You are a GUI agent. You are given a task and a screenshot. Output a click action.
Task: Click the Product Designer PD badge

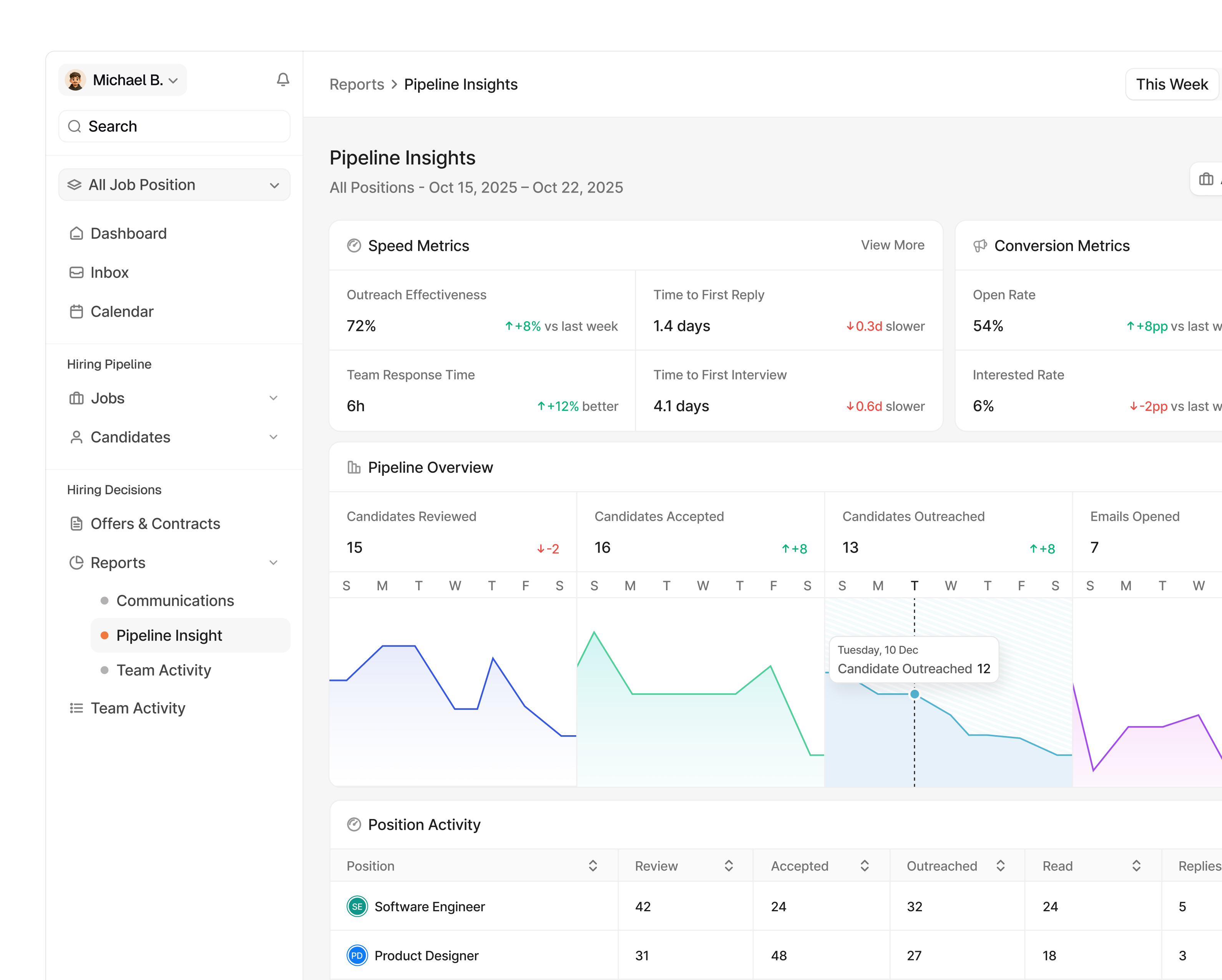coord(357,955)
